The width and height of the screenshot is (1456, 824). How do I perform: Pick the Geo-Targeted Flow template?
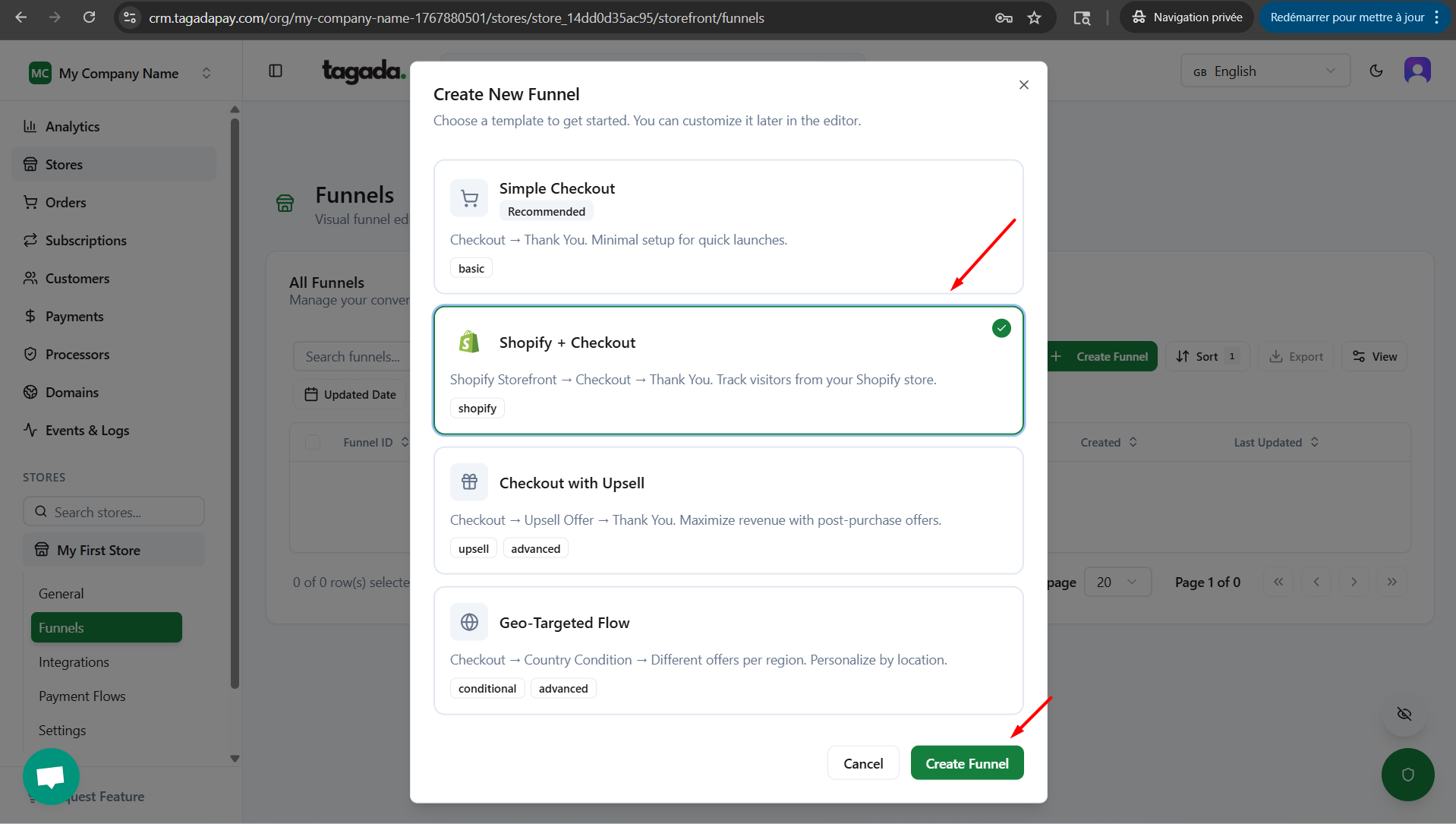tap(727, 650)
